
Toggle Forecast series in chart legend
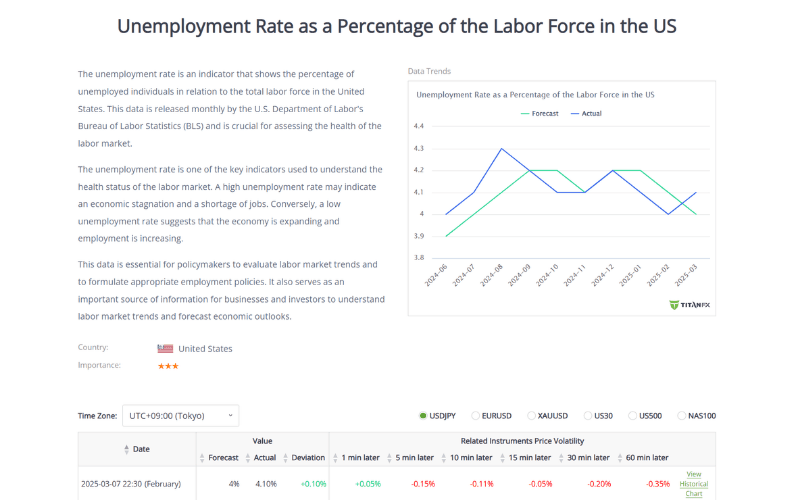point(539,114)
